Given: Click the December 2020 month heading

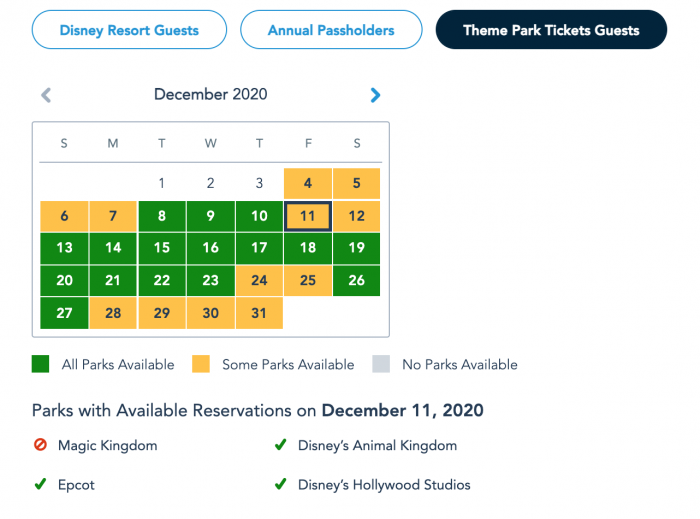Looking at the screenshot, I should click(210, 95).
